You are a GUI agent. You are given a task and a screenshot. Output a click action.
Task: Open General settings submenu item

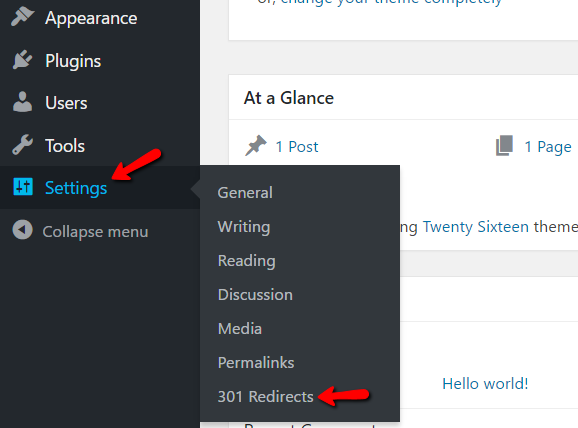(x=245, y=192)
